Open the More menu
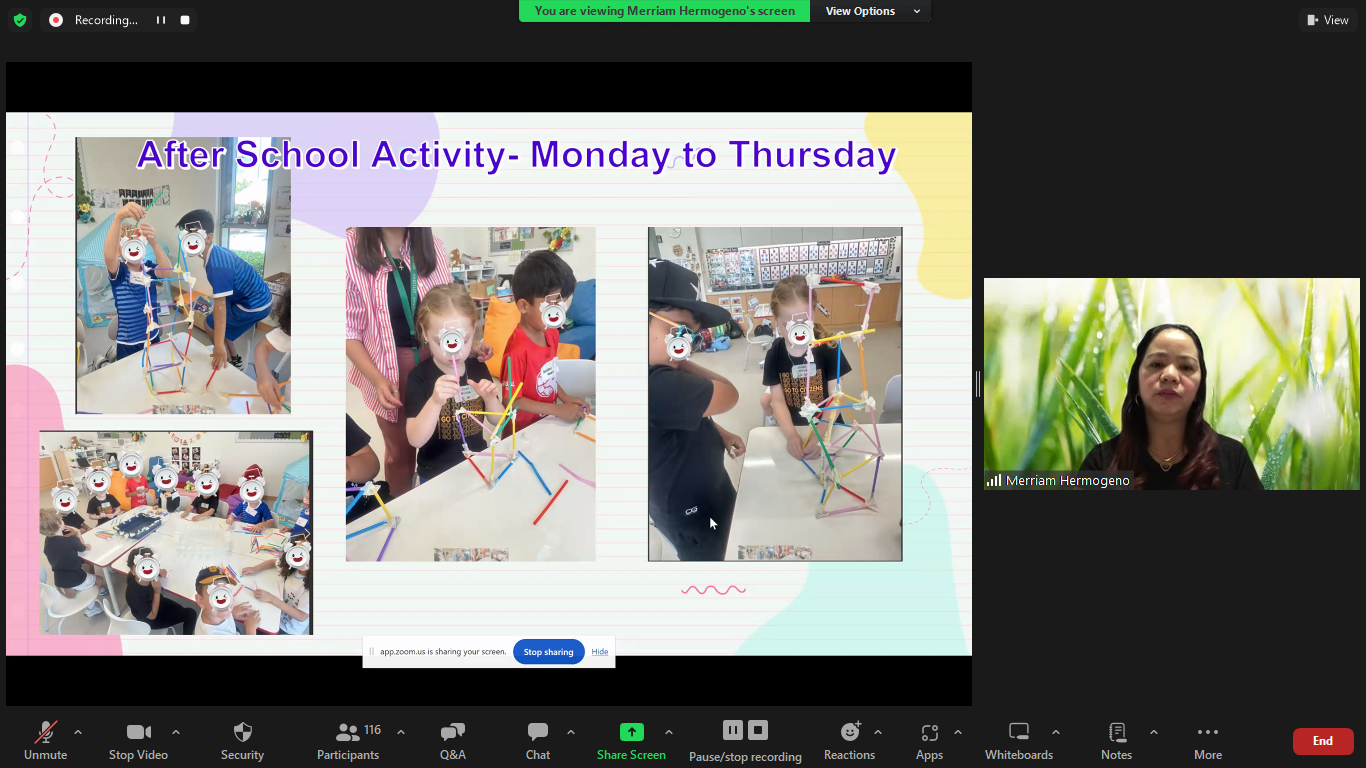Screen dimensions: 1366x768 (x=1207, y=741)
